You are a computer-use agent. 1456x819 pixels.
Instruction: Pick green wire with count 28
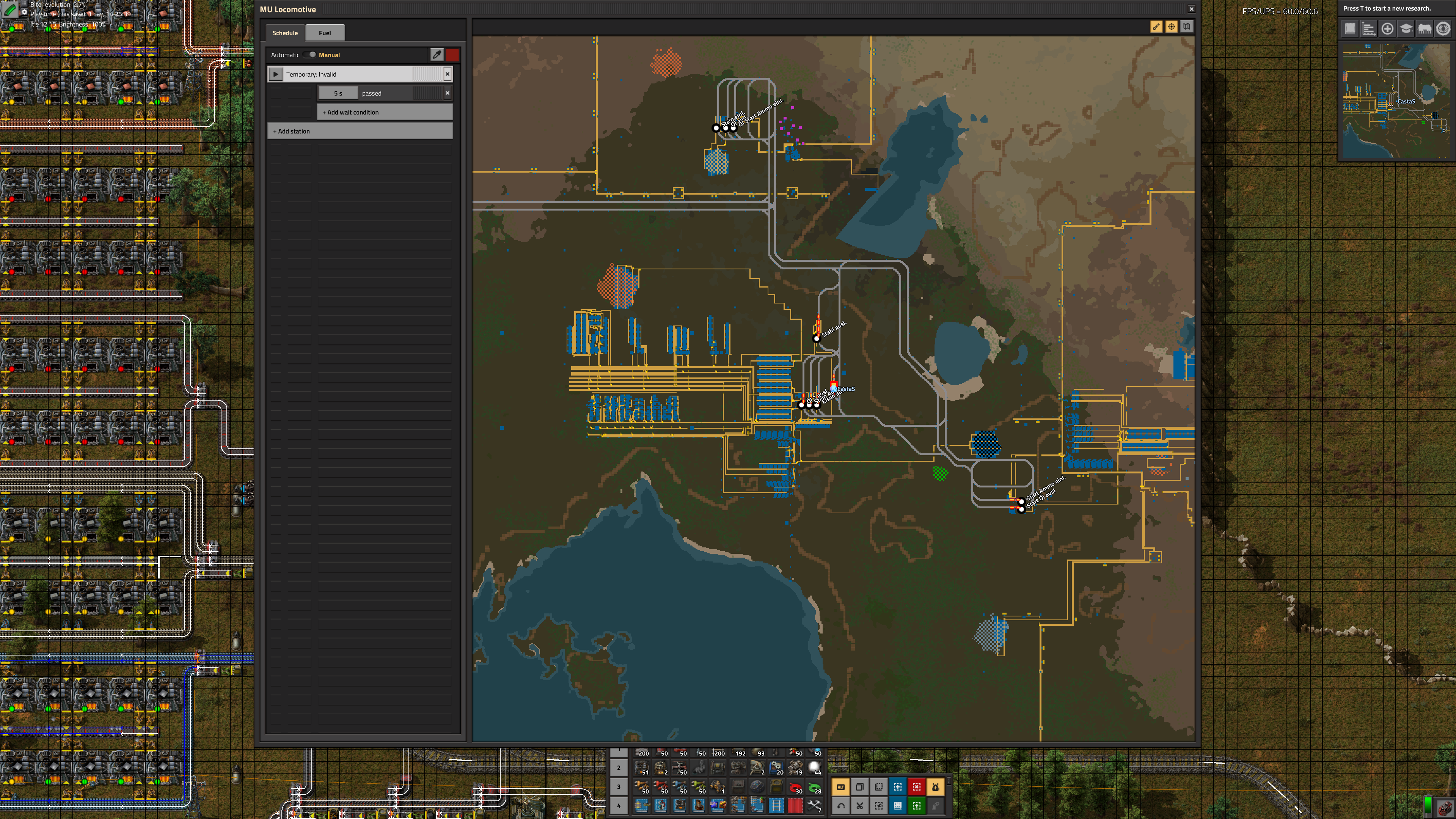pyautogui.click(x=814, y=786)
